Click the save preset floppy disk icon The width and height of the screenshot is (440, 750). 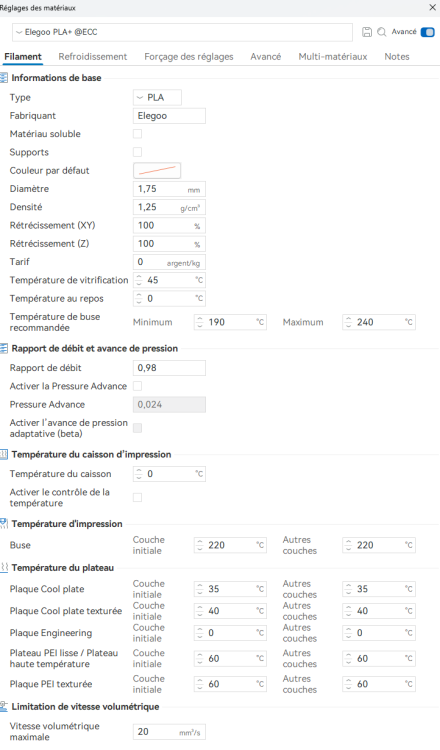pos(367,32)
